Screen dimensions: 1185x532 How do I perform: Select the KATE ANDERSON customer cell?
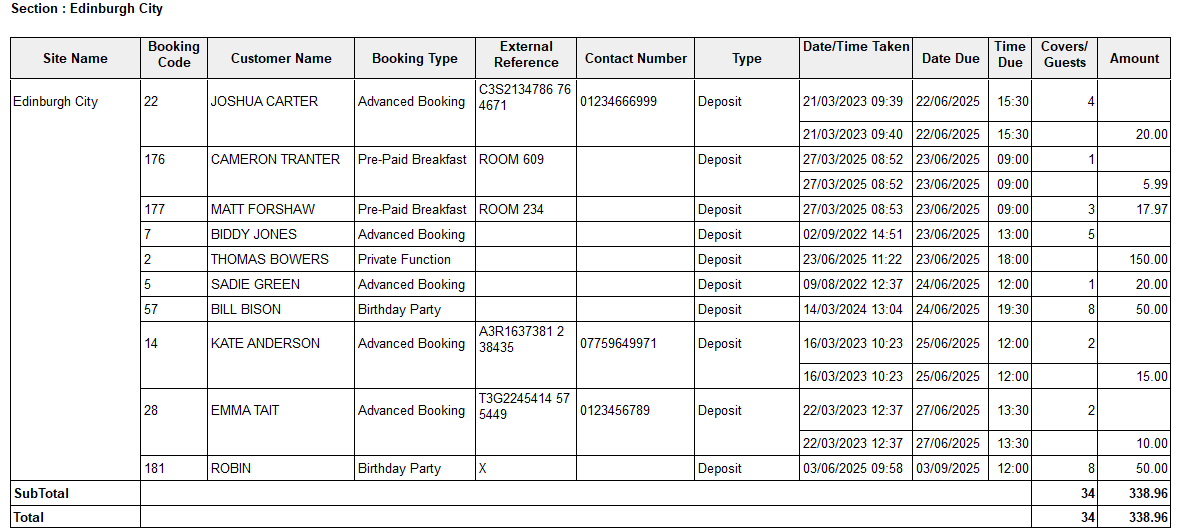[x=265, y=343]
